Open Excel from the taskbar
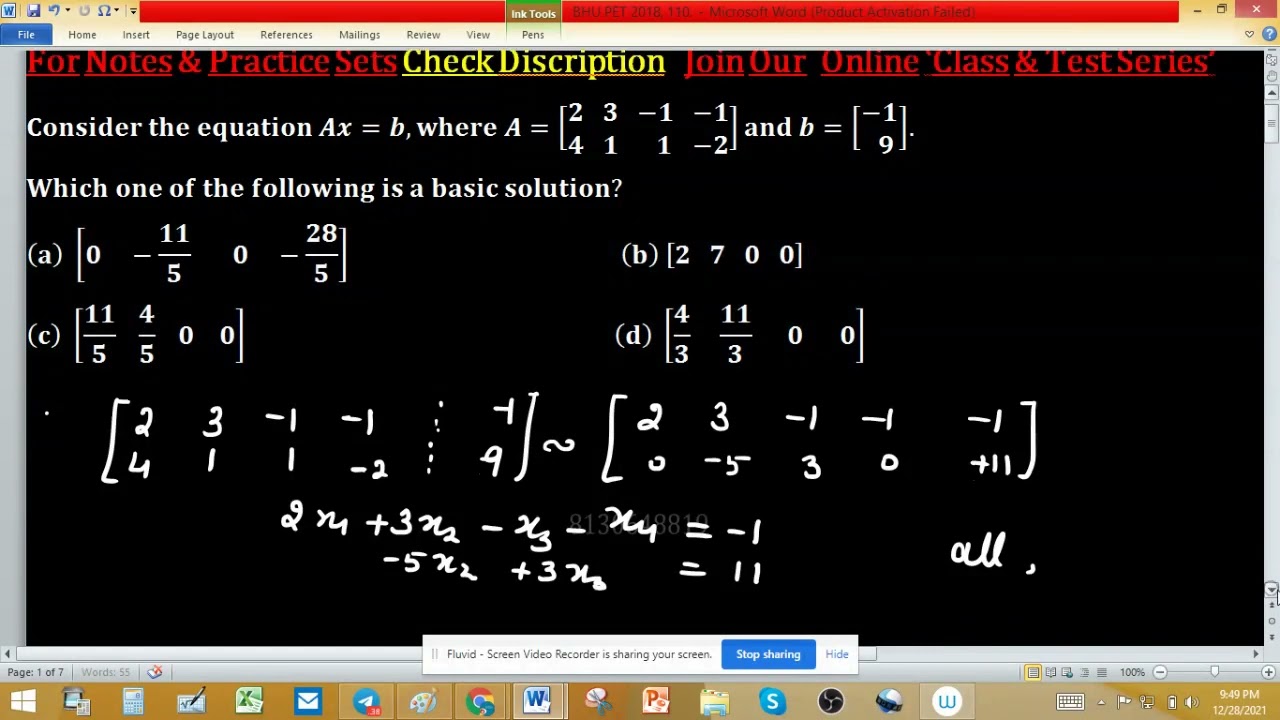The image size is (1280, 720). (x=249, y=701)
